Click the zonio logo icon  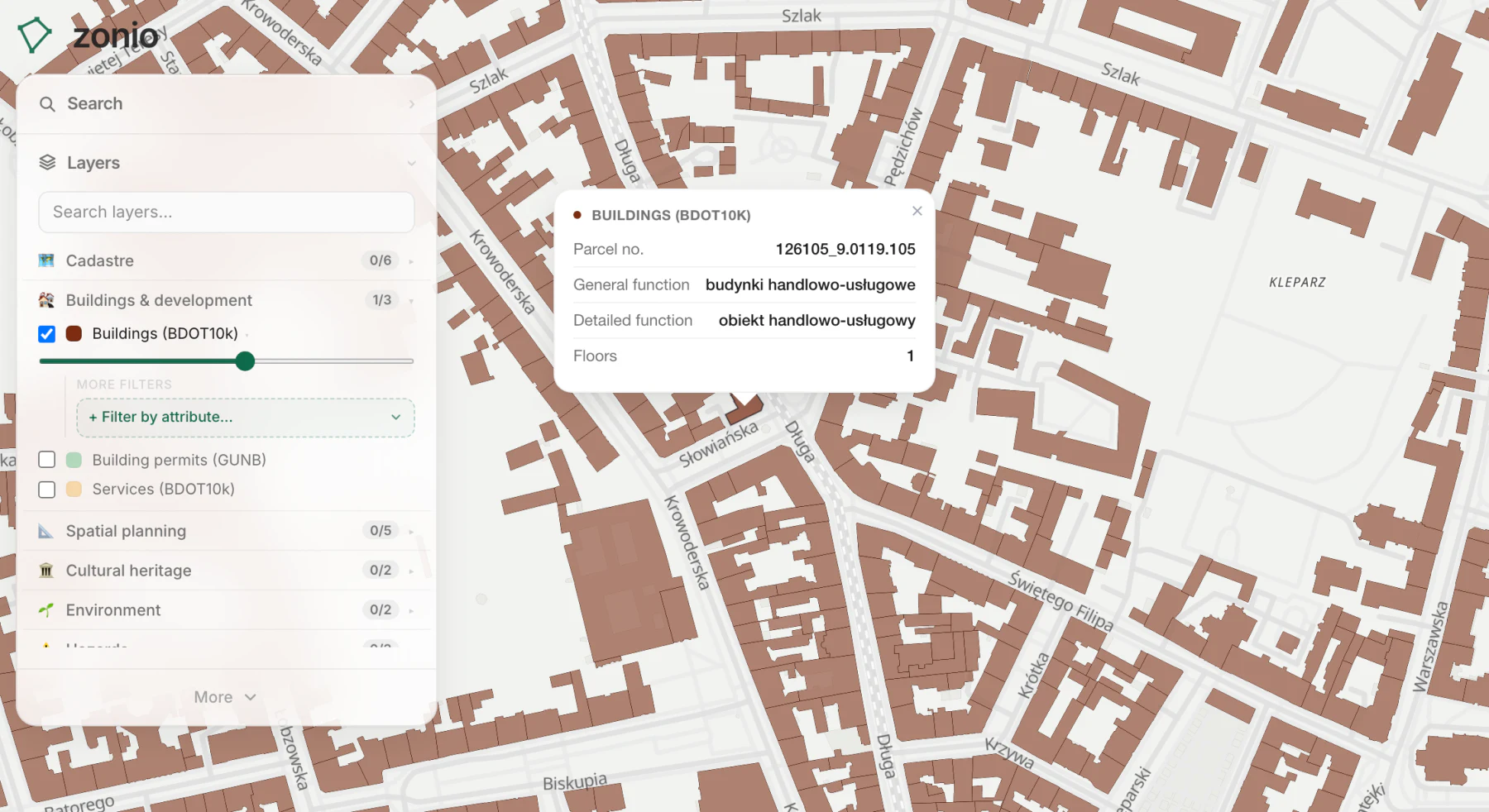point(35,35)
